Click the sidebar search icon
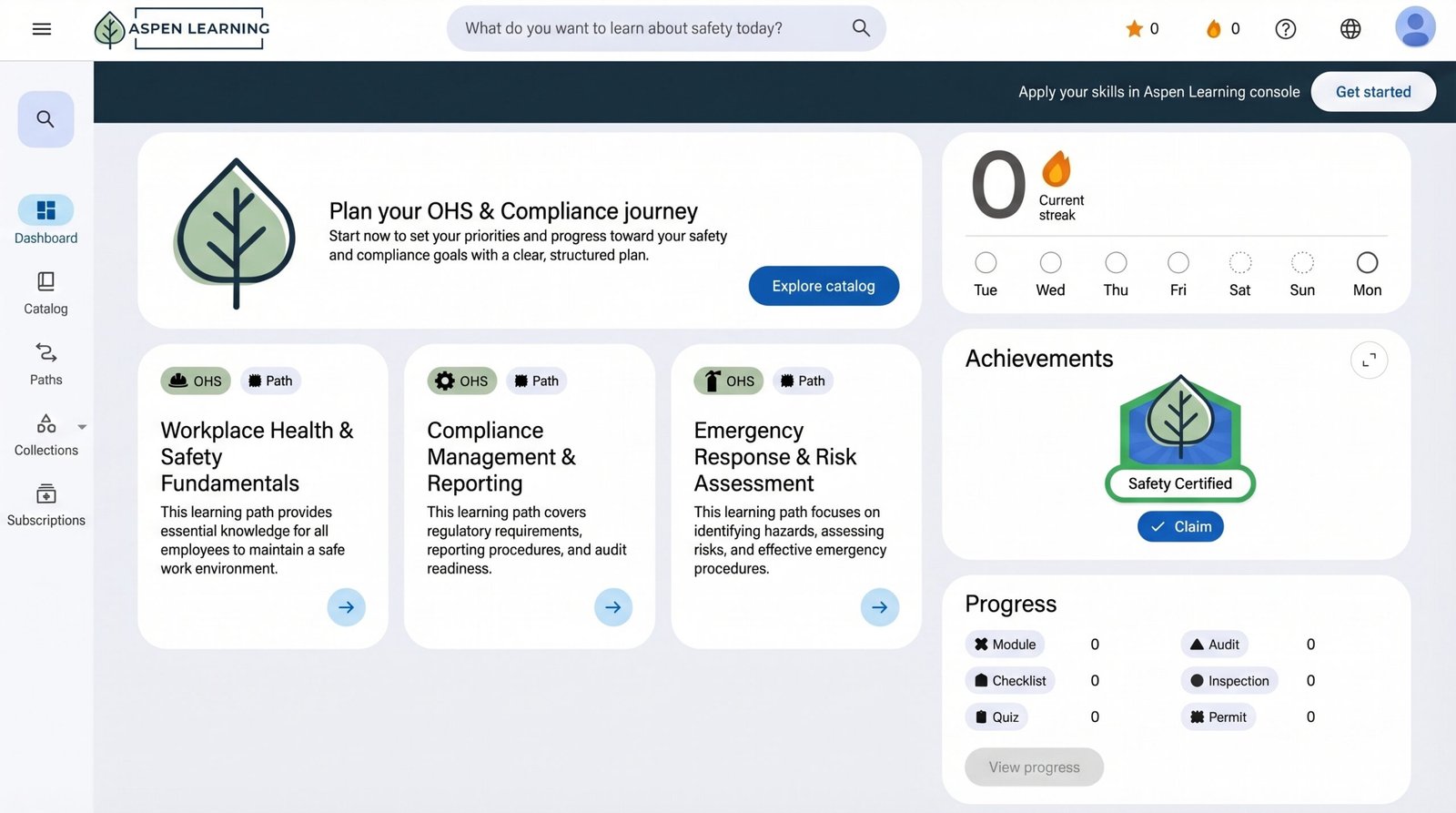This screenshot has height=813, width=1456. [45, 119]
